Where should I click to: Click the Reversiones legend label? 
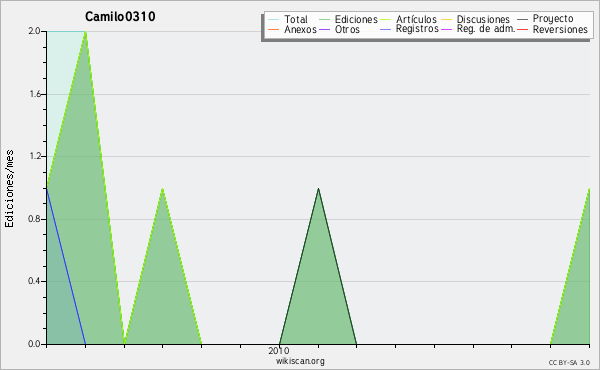pyautogui.click(x=560, y=29)
